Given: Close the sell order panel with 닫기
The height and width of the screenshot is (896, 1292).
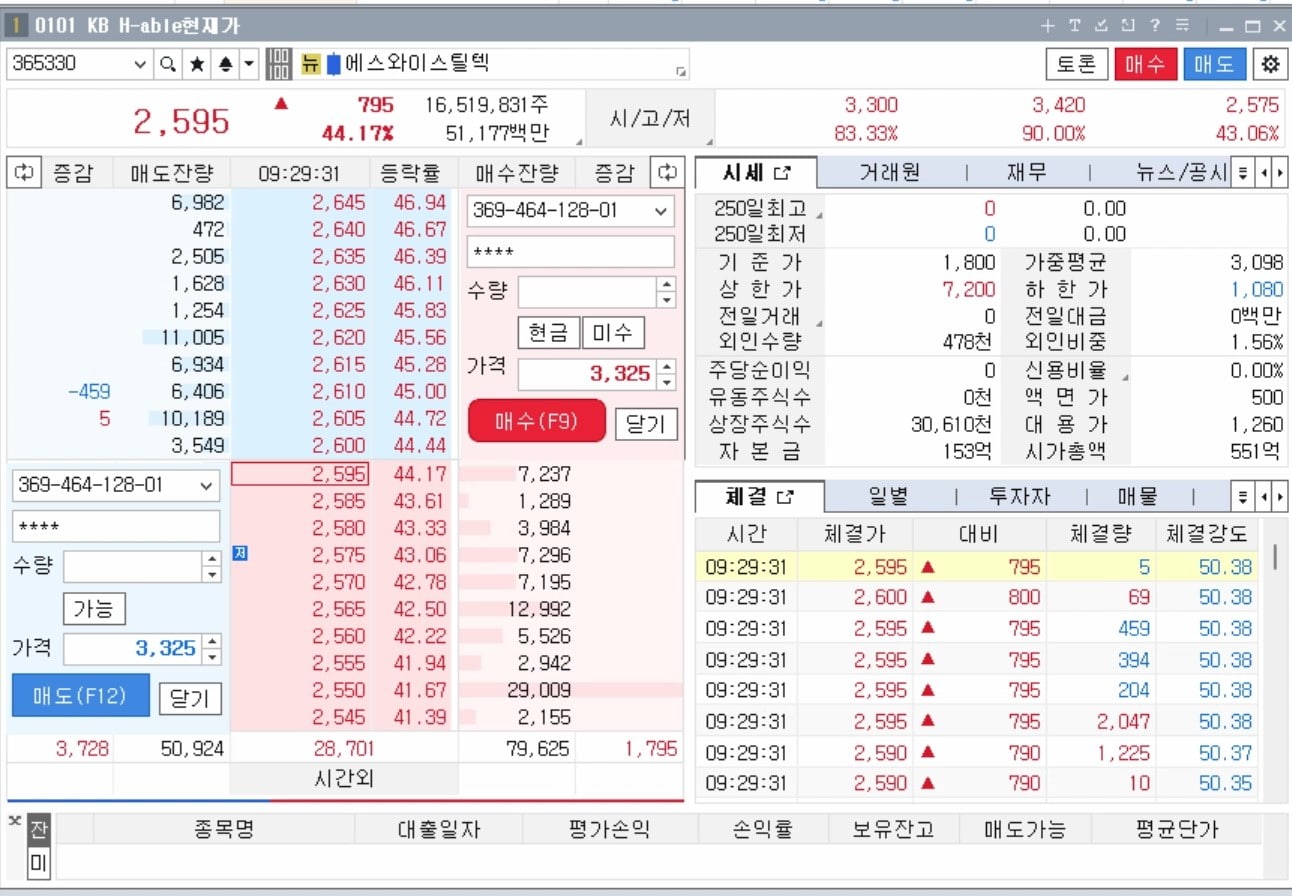Looking at the screenshot, I should click(190, 698).
